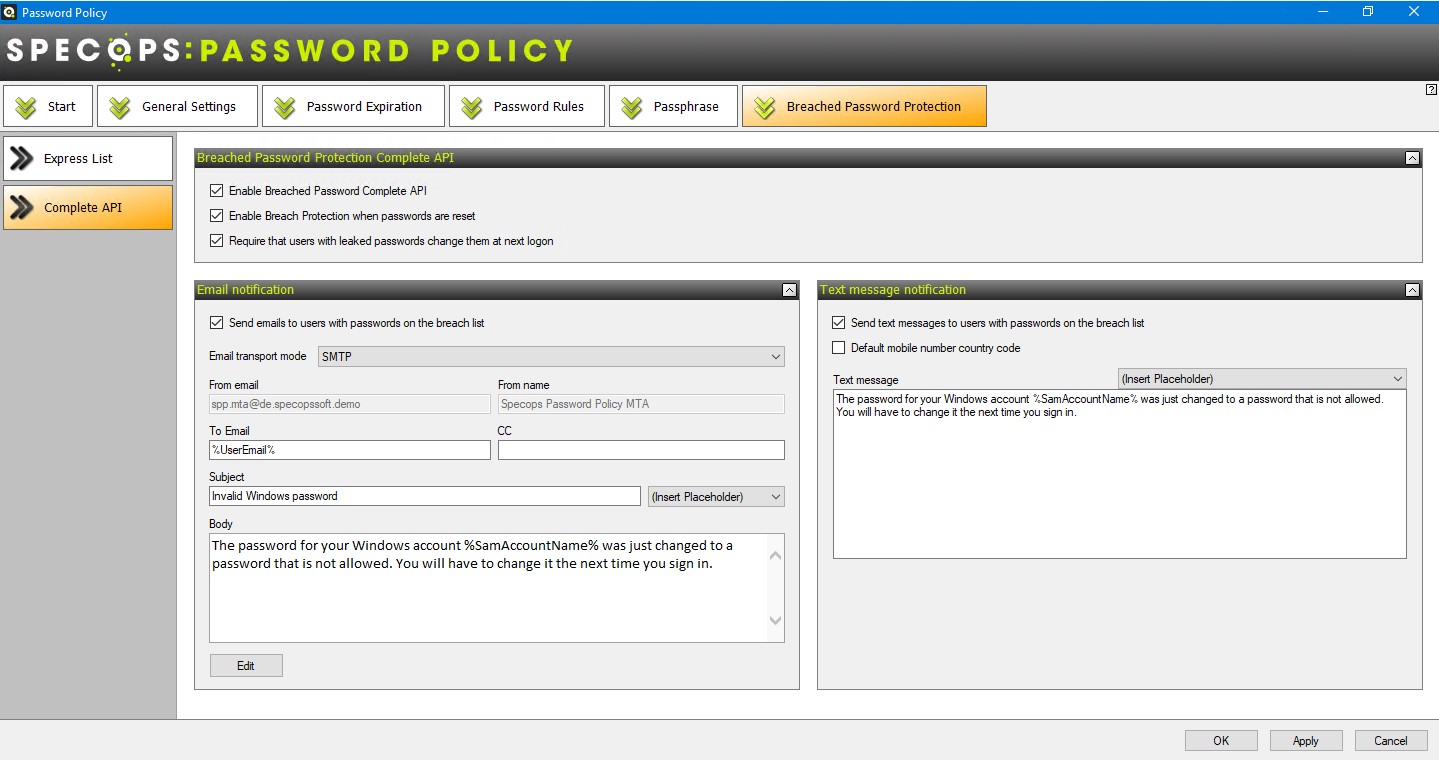Select the Complete API section
Image resolution: width=1439 pixels, height=760 pixels.
[88, 207]
